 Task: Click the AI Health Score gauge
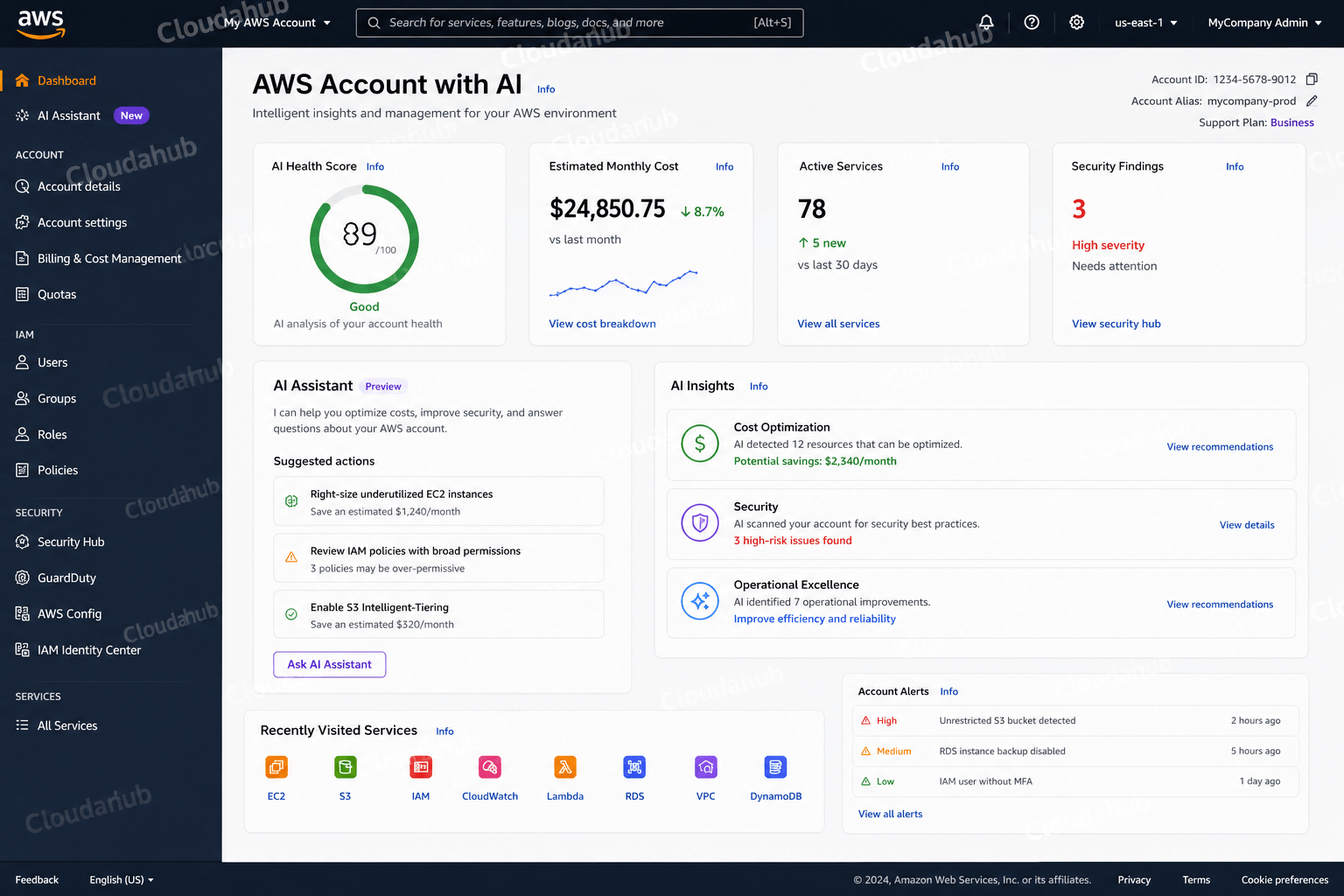pyautogui.click(x=364, y=239)
